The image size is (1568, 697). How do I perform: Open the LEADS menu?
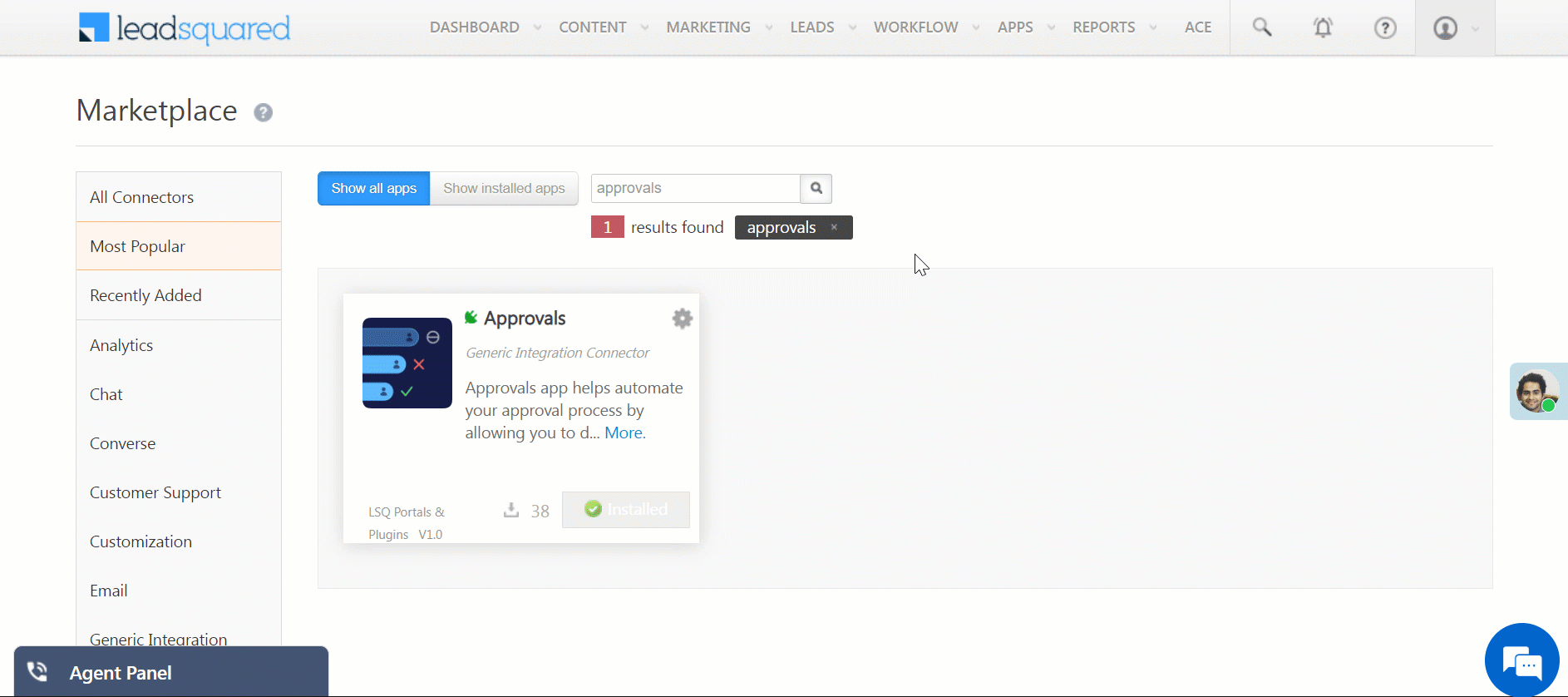click(x=812, y=27)
